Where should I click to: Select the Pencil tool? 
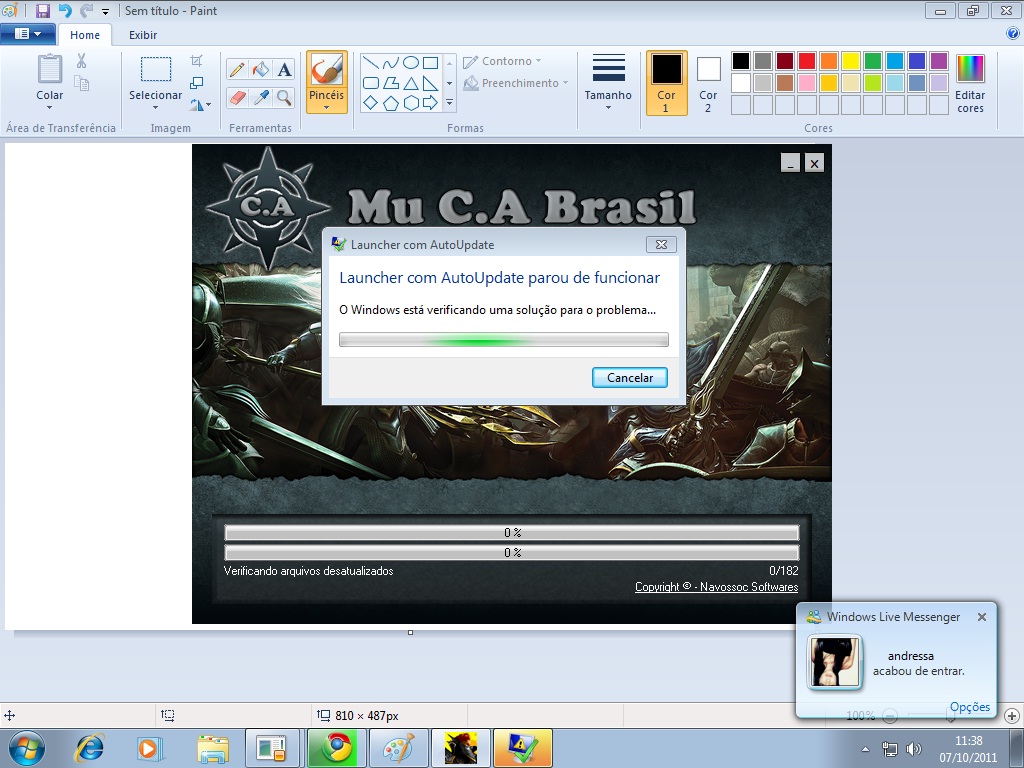(237, 69)
